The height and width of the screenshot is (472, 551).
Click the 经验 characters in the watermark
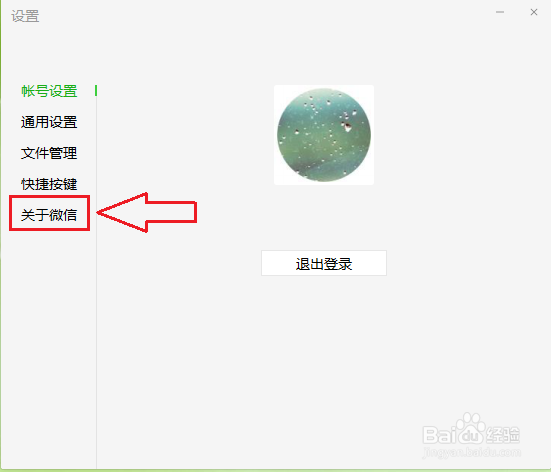pyautogui.click(x=503, y=435)
